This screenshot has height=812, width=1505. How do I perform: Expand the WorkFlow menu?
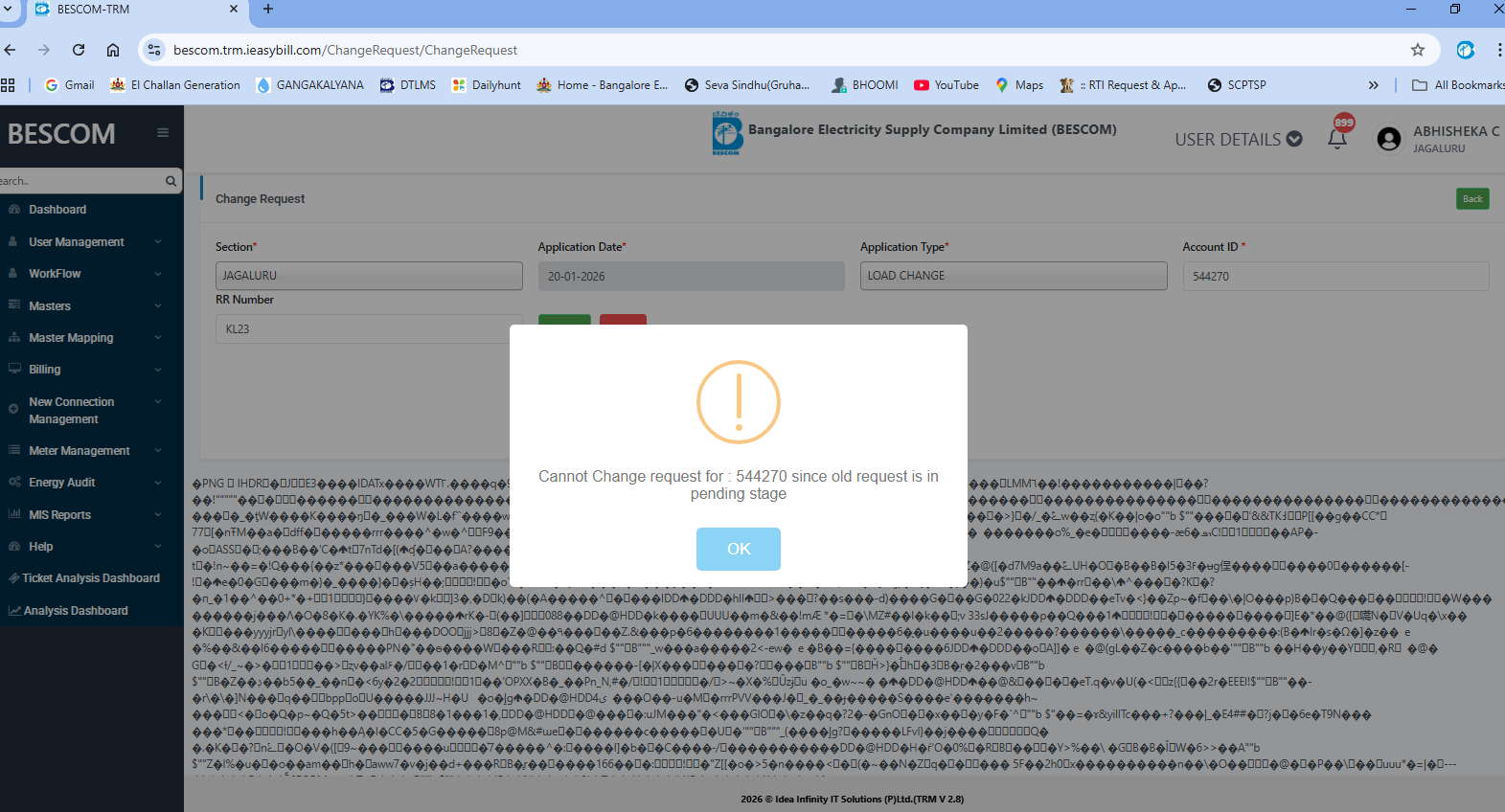point(55,274)
